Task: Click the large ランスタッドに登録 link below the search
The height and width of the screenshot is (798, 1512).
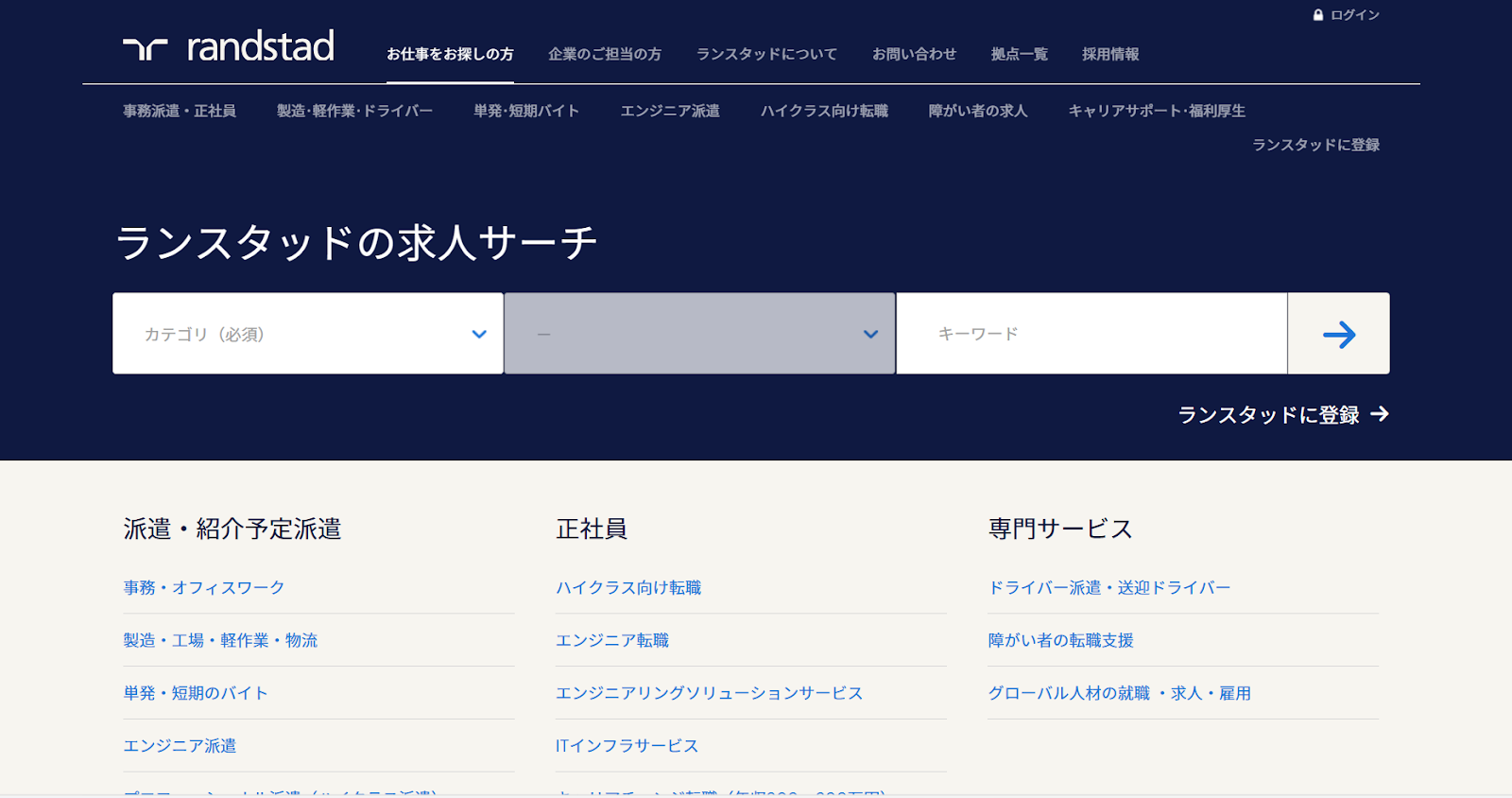Action: click(x=1268, y=414)
